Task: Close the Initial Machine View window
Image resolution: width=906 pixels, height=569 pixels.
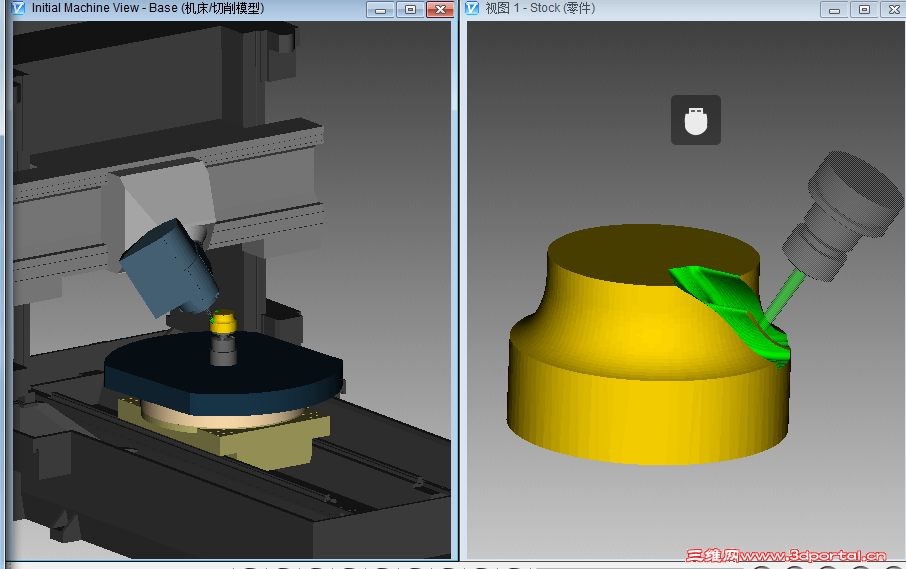Action: click(x=440, y=10)
